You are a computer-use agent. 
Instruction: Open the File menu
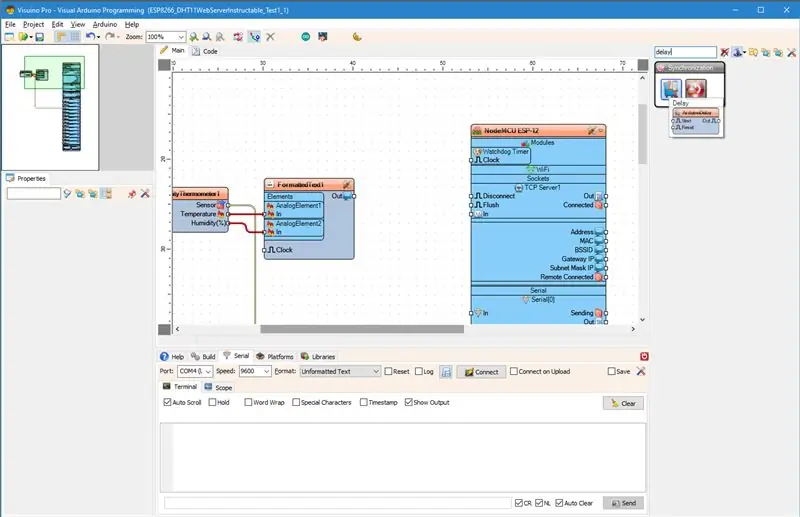click(10, 24)
